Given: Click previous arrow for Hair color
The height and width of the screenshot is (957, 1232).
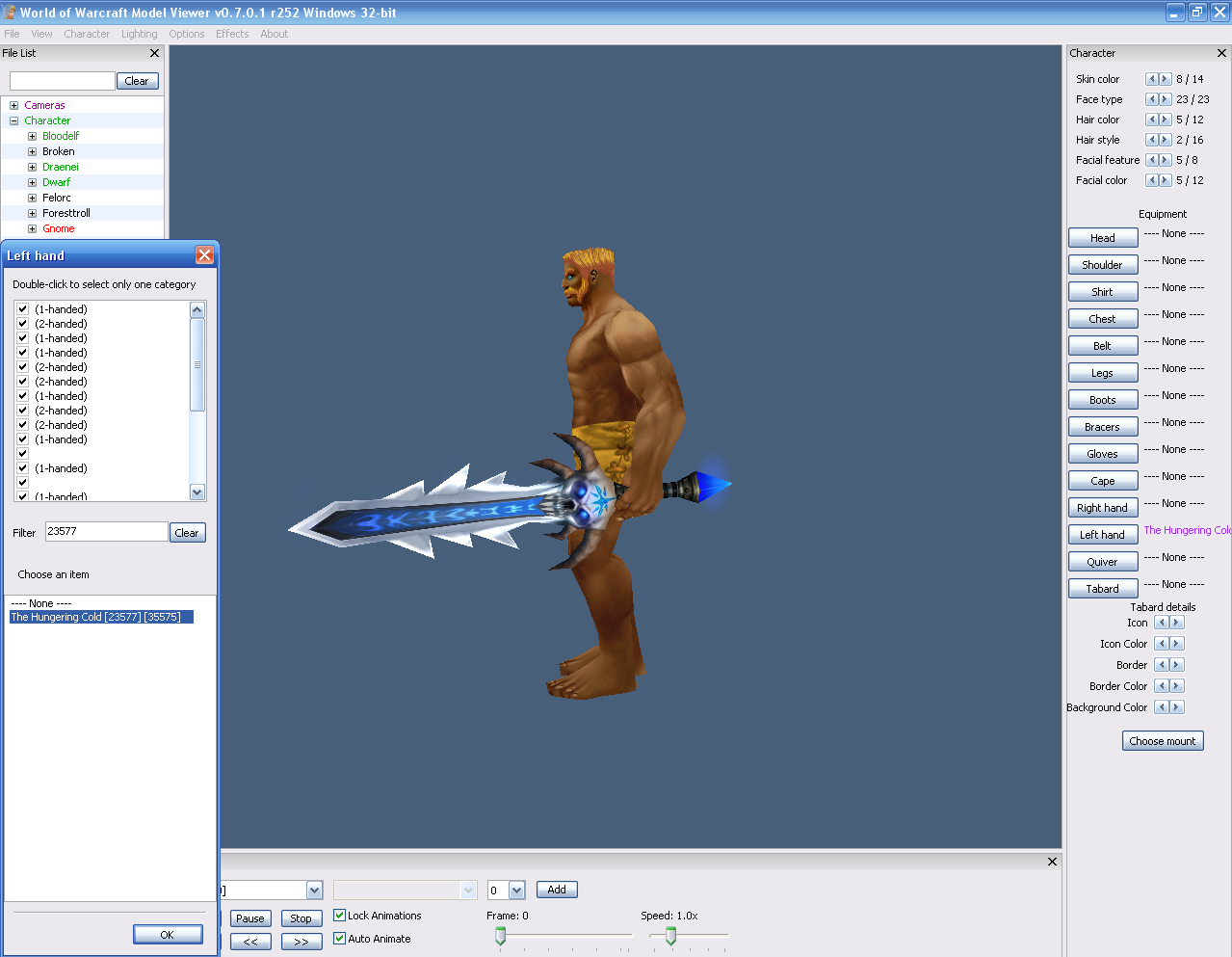Looking at the screenshot, I should click(x=1151, y=120).
